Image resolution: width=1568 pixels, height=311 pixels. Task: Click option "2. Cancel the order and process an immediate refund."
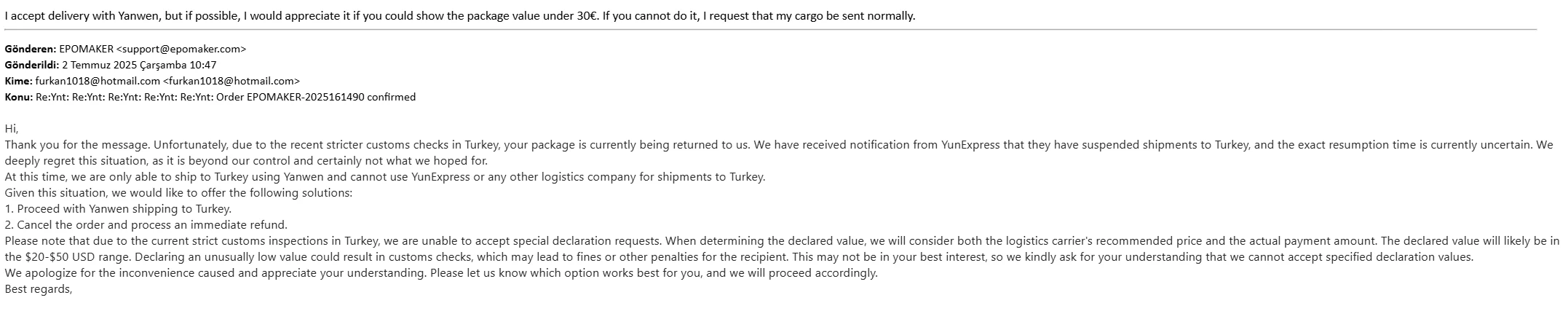[146, 225]
